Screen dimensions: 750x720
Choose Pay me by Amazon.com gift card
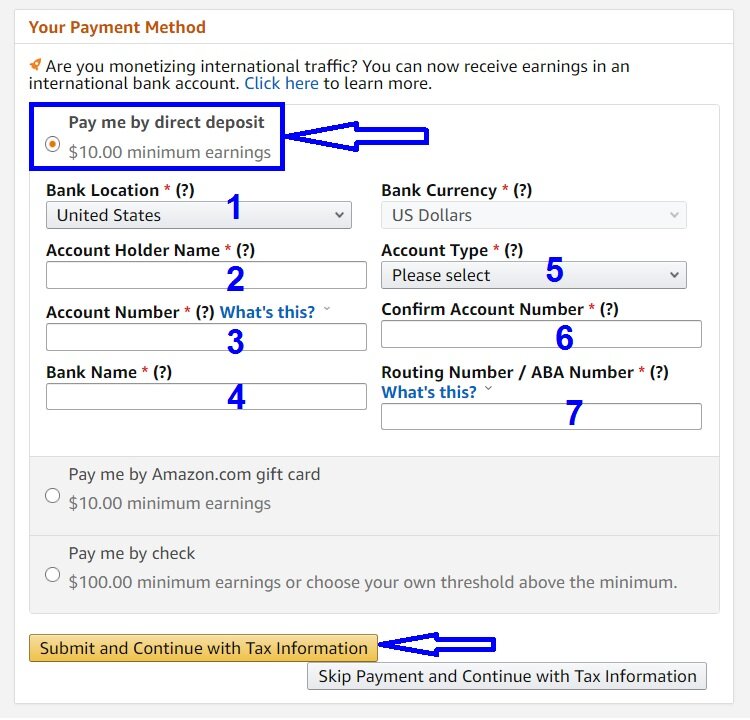click(x=53, y=496)
